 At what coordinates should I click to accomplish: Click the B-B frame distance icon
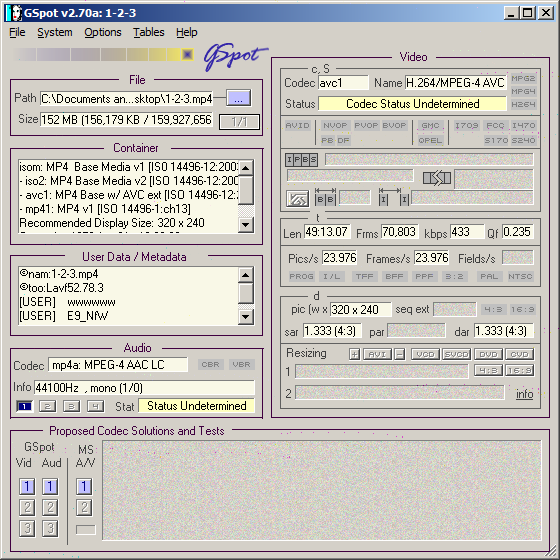(325, 198)
